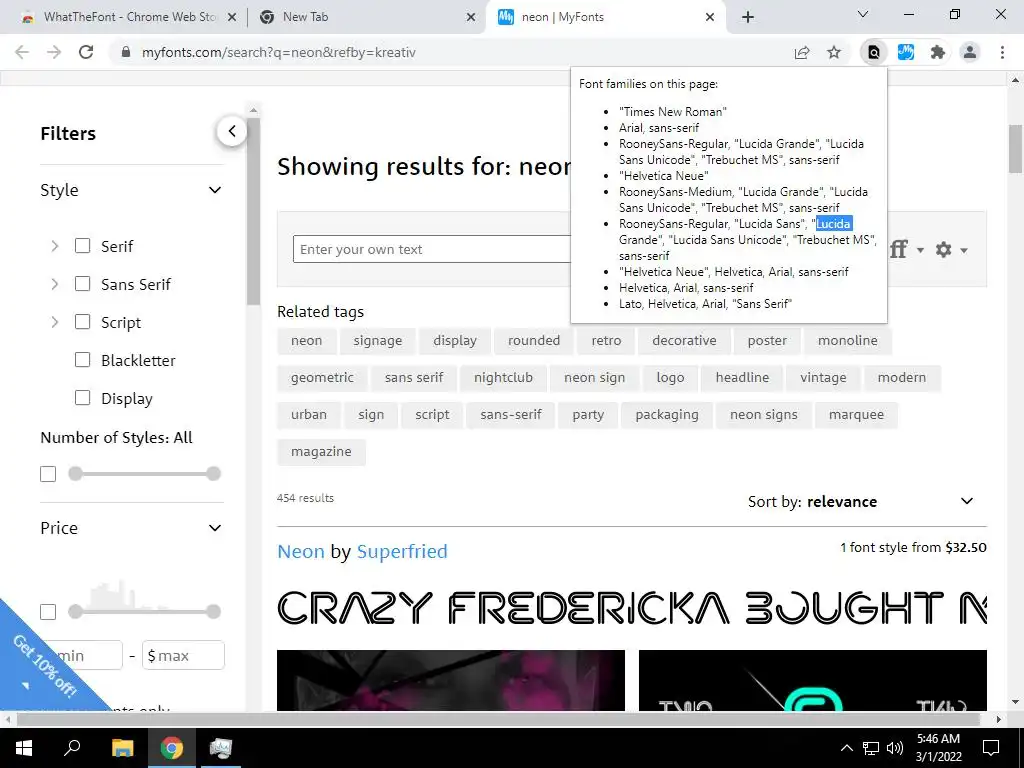Click the Number of Styles slider right handle

tap(213, 473)
